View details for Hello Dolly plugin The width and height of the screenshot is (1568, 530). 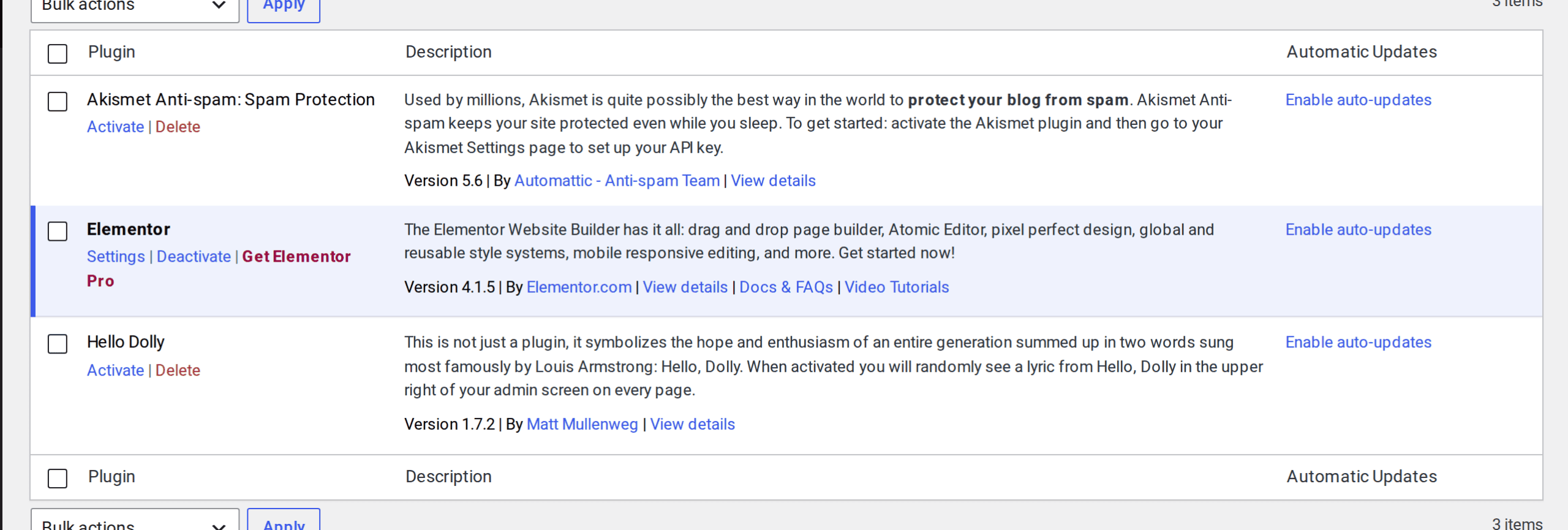click(692, 425)
